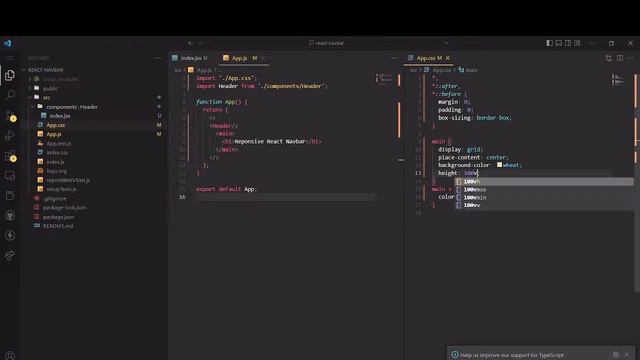Choose the 100vmin autocomplete suggestion
Screen dimensions: 640x360
pyautogui.click(x=544, y=197)
